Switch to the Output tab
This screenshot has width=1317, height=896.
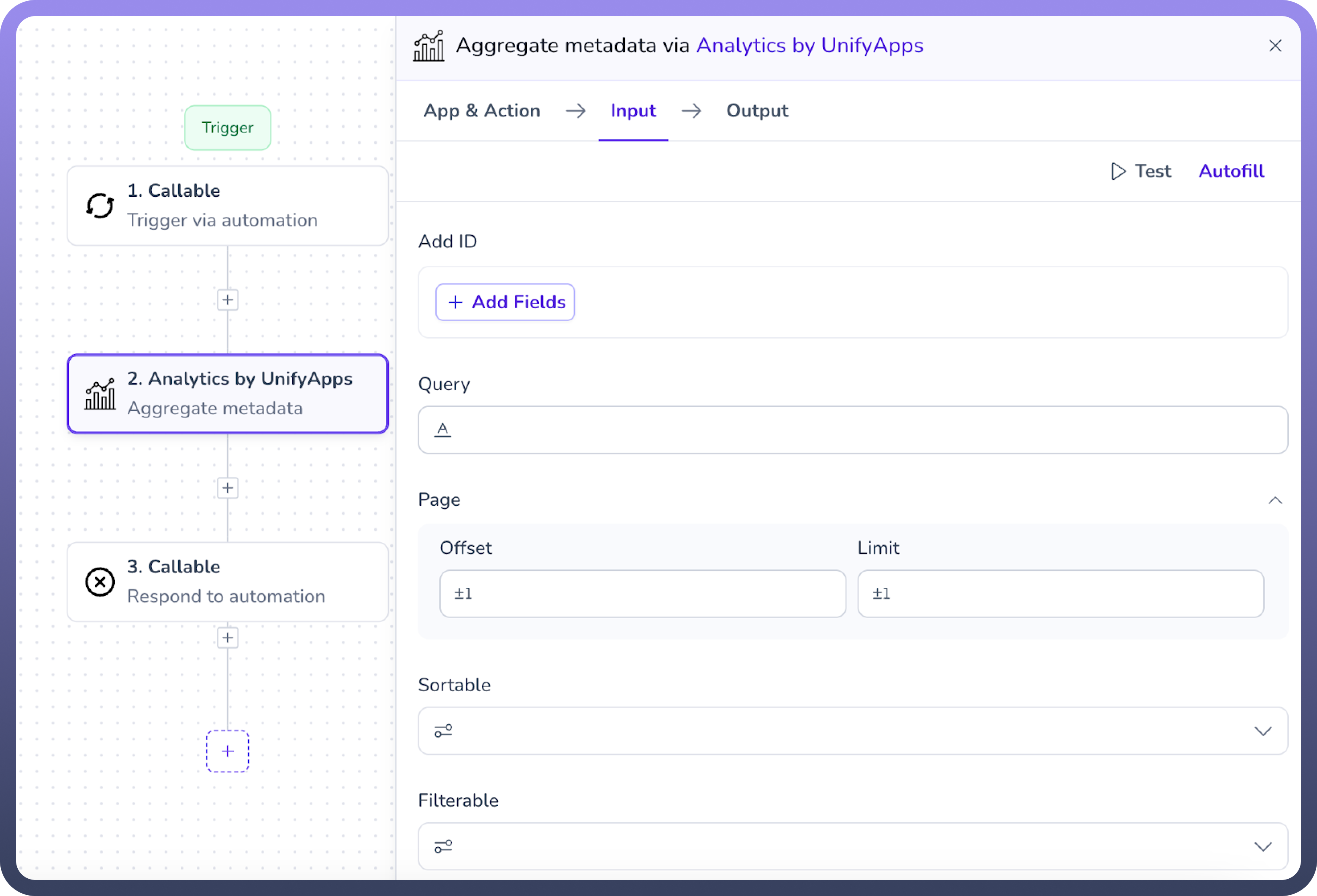[757, 110]
